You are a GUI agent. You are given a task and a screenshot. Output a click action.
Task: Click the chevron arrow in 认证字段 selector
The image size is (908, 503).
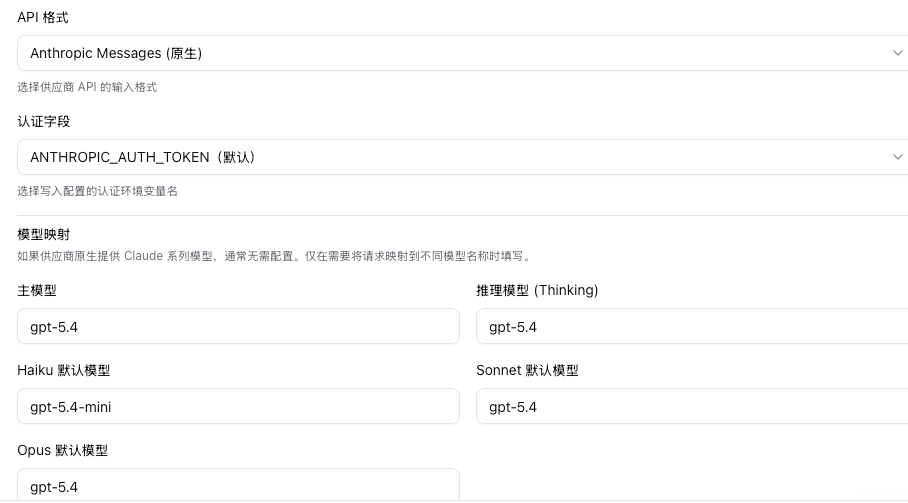pos(897,157)
